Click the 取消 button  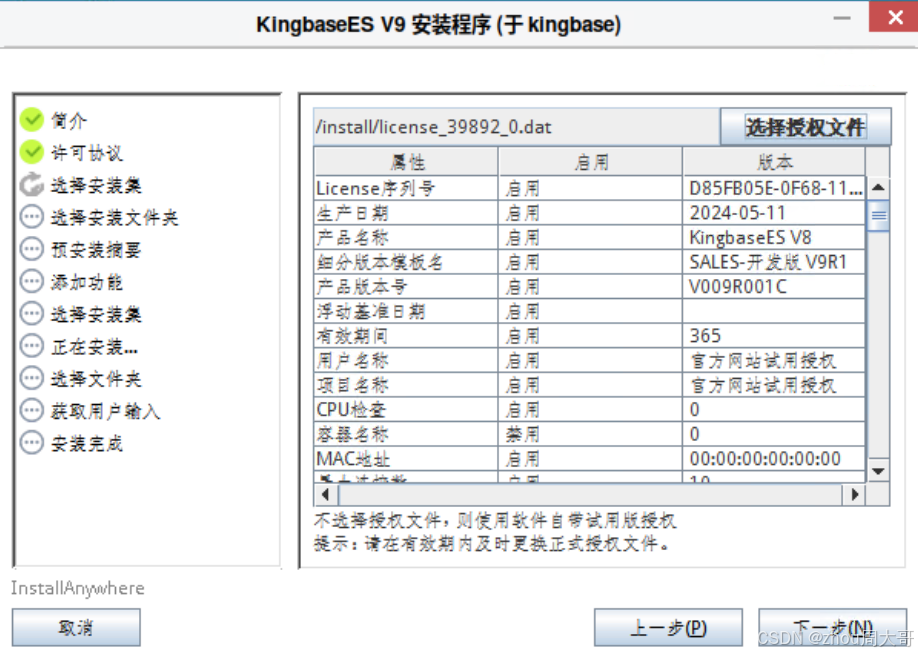click(x=76, y=627)
